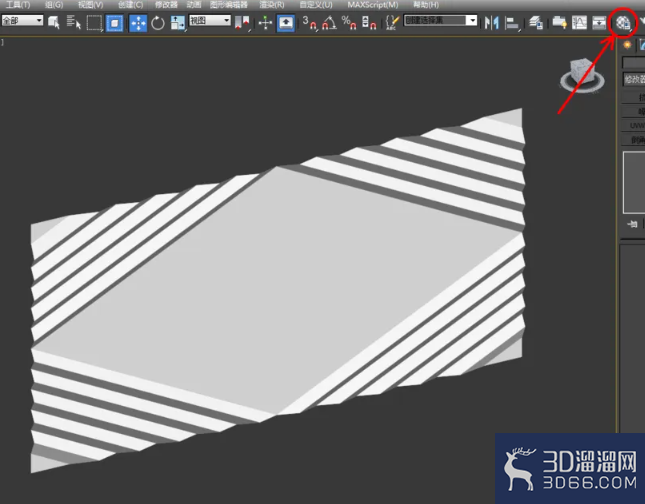Open the 工具(T) menu
The height and width of the screenshot is (504, 645).
(18, 5)
